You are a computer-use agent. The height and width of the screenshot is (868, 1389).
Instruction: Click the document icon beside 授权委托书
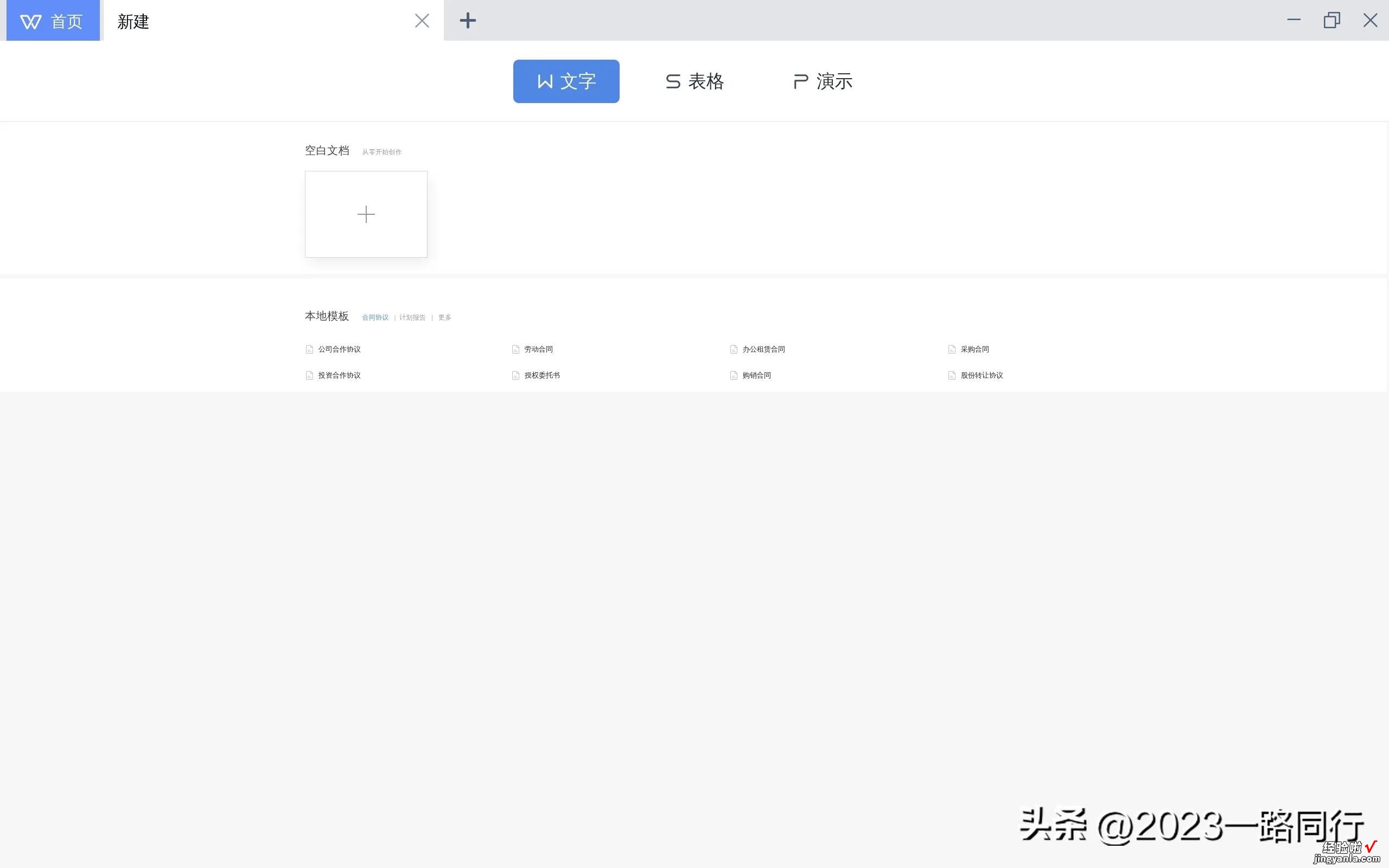coord(515,375)
